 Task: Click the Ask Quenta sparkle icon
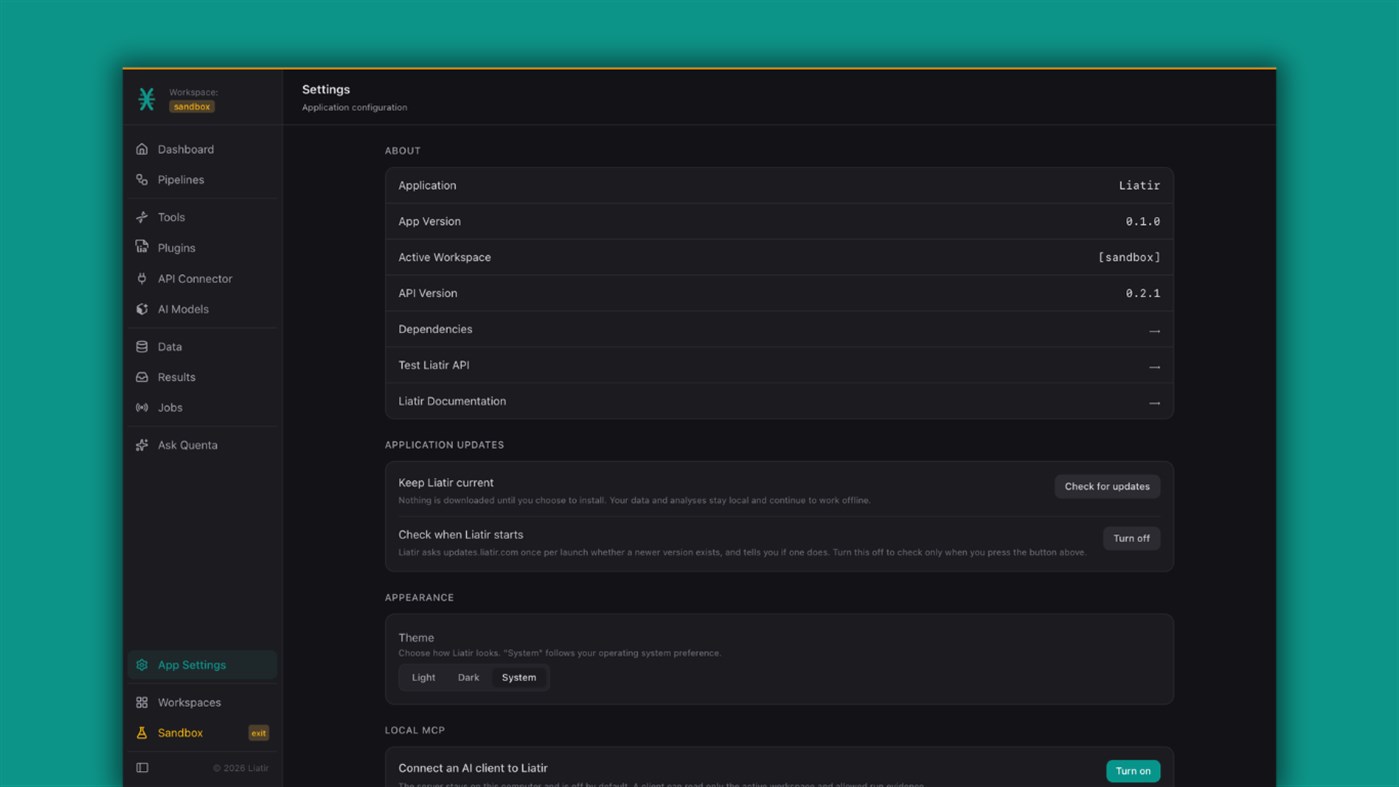[x=142, y=445]
